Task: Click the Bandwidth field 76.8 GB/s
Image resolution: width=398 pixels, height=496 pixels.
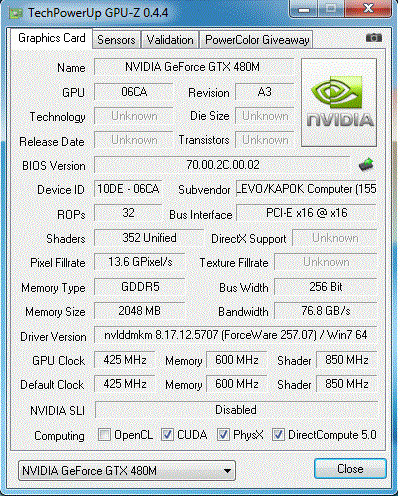Action: click(326, 311)
